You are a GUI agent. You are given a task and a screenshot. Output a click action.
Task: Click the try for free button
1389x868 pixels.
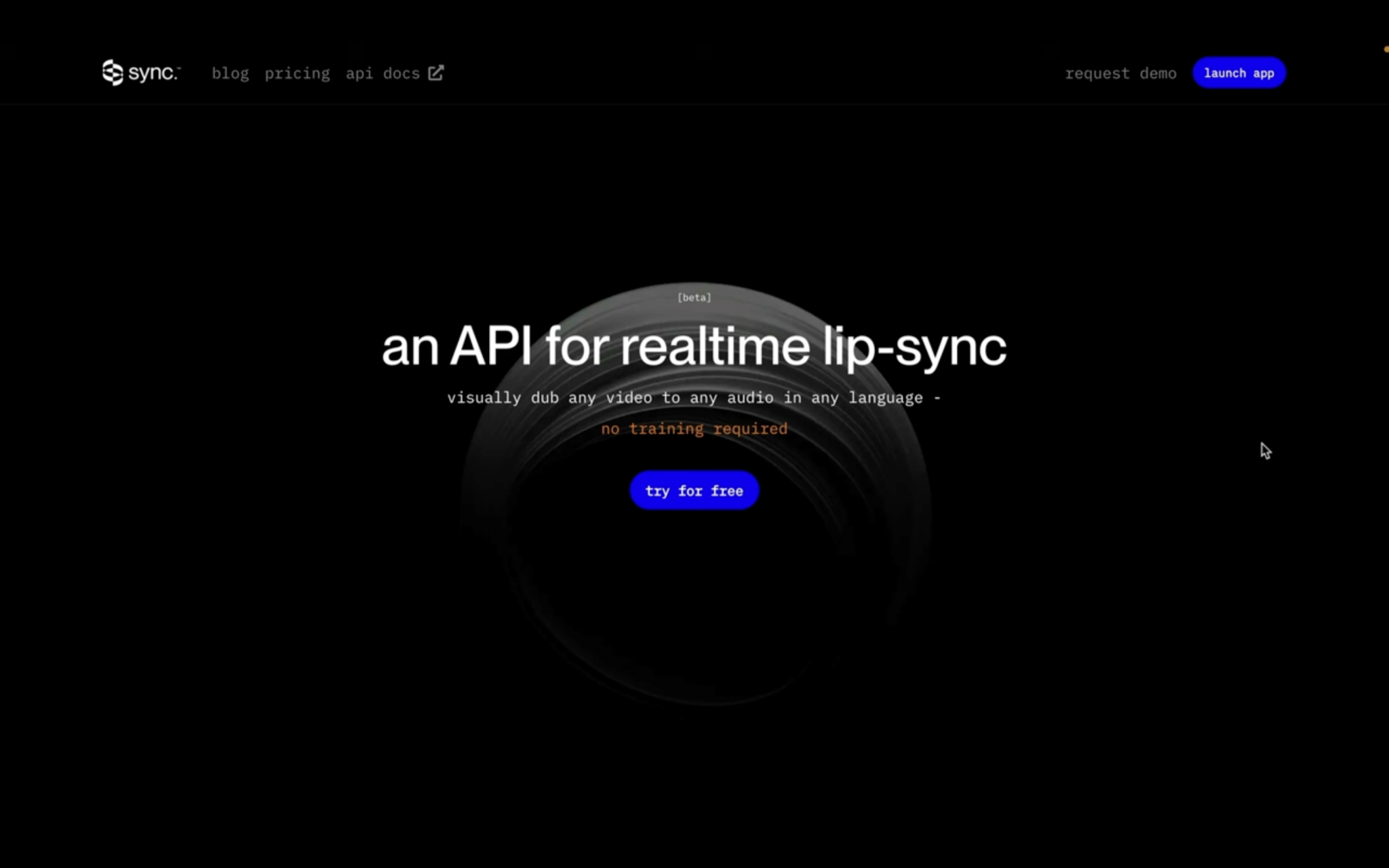694,490
